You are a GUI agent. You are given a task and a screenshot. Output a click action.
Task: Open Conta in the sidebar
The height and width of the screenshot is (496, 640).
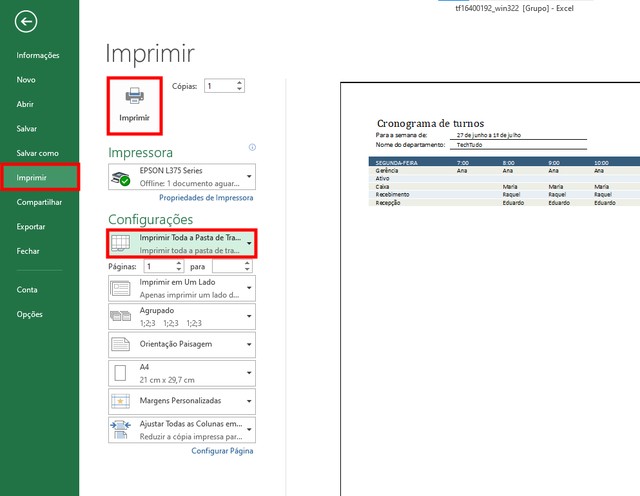27,289
